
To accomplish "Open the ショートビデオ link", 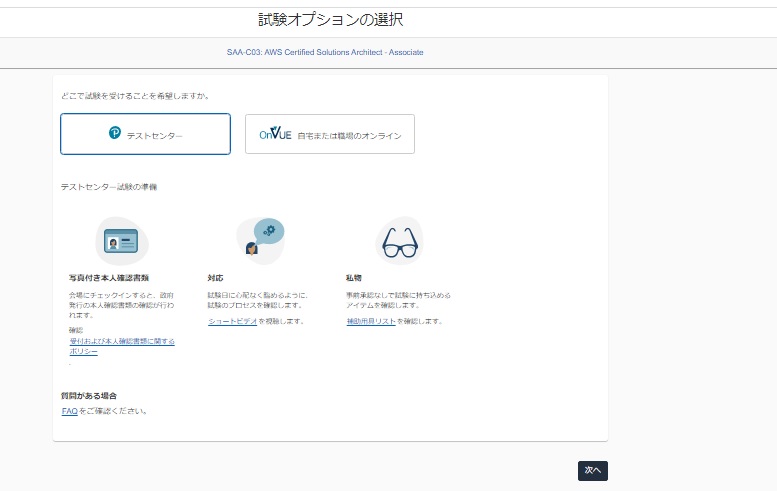I will [x=232, y=322].
